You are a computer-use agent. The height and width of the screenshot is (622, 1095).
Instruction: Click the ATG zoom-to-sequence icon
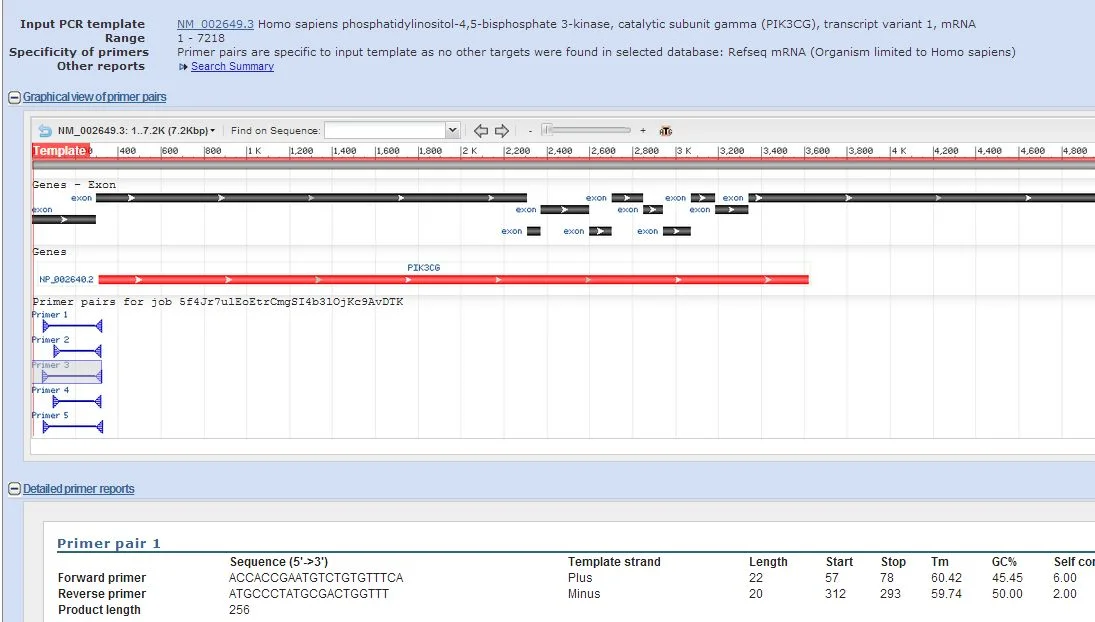coord(666,131)
